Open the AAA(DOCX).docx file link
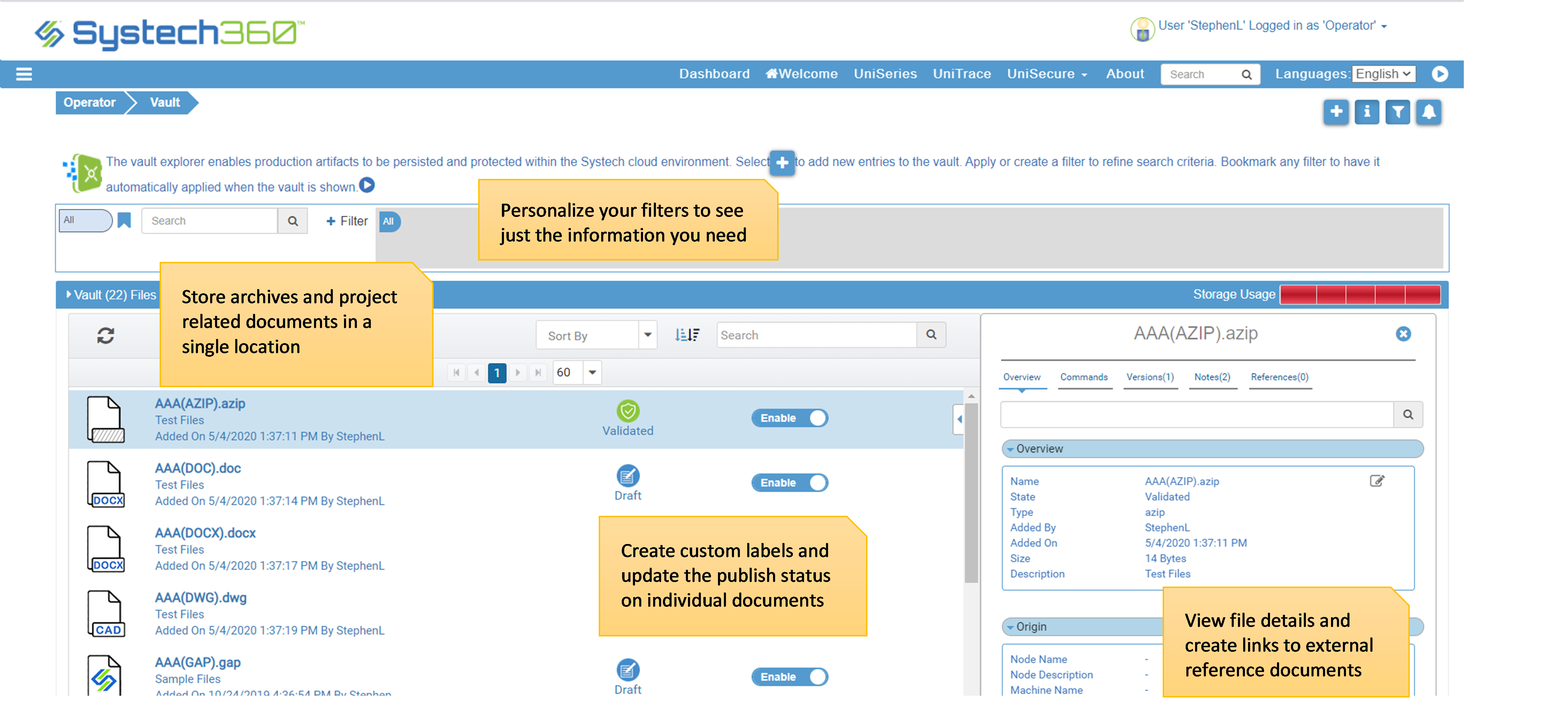 205,533
